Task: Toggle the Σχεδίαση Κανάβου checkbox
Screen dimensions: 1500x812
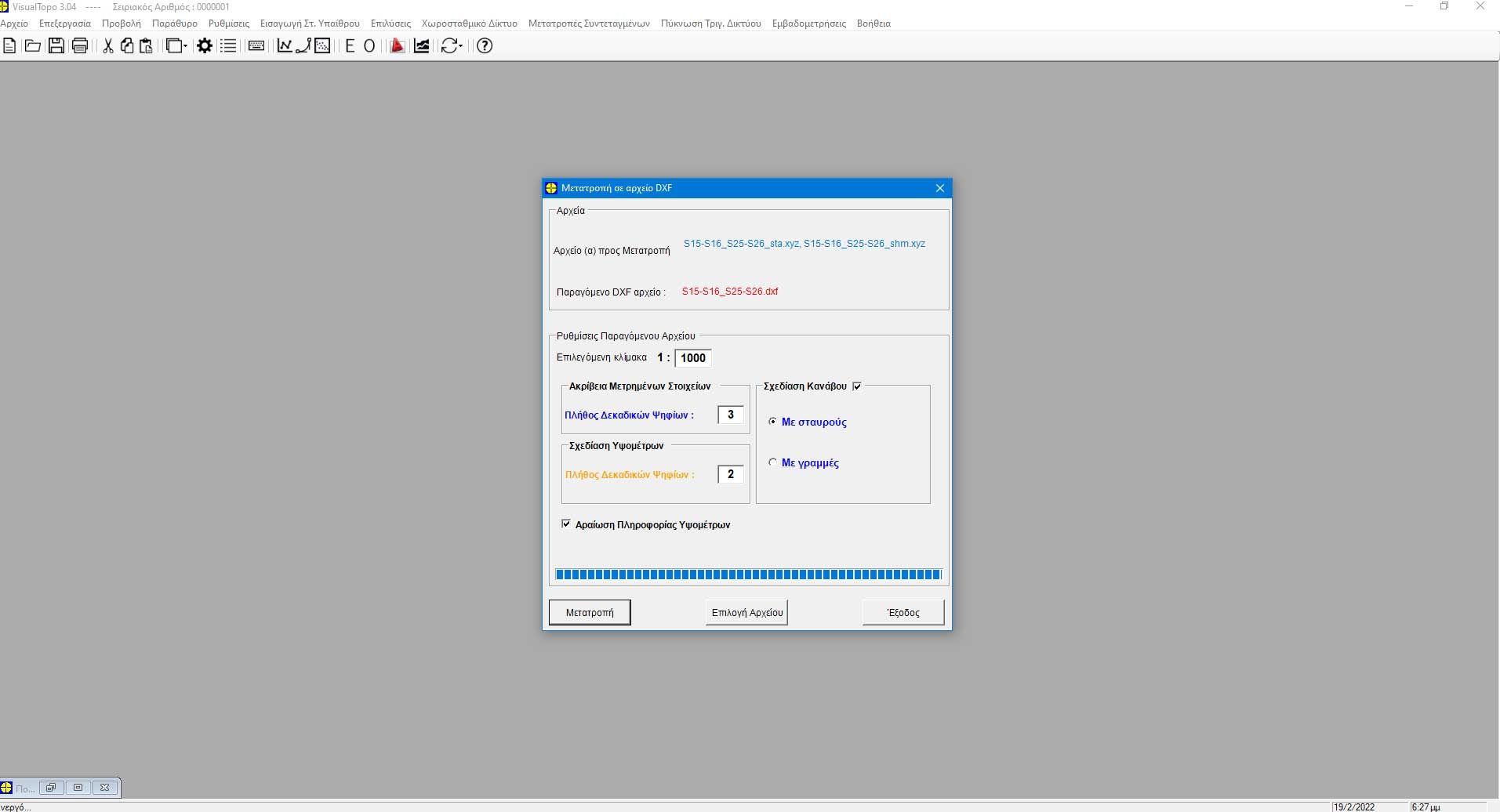Action: click(x=857, y=386)
